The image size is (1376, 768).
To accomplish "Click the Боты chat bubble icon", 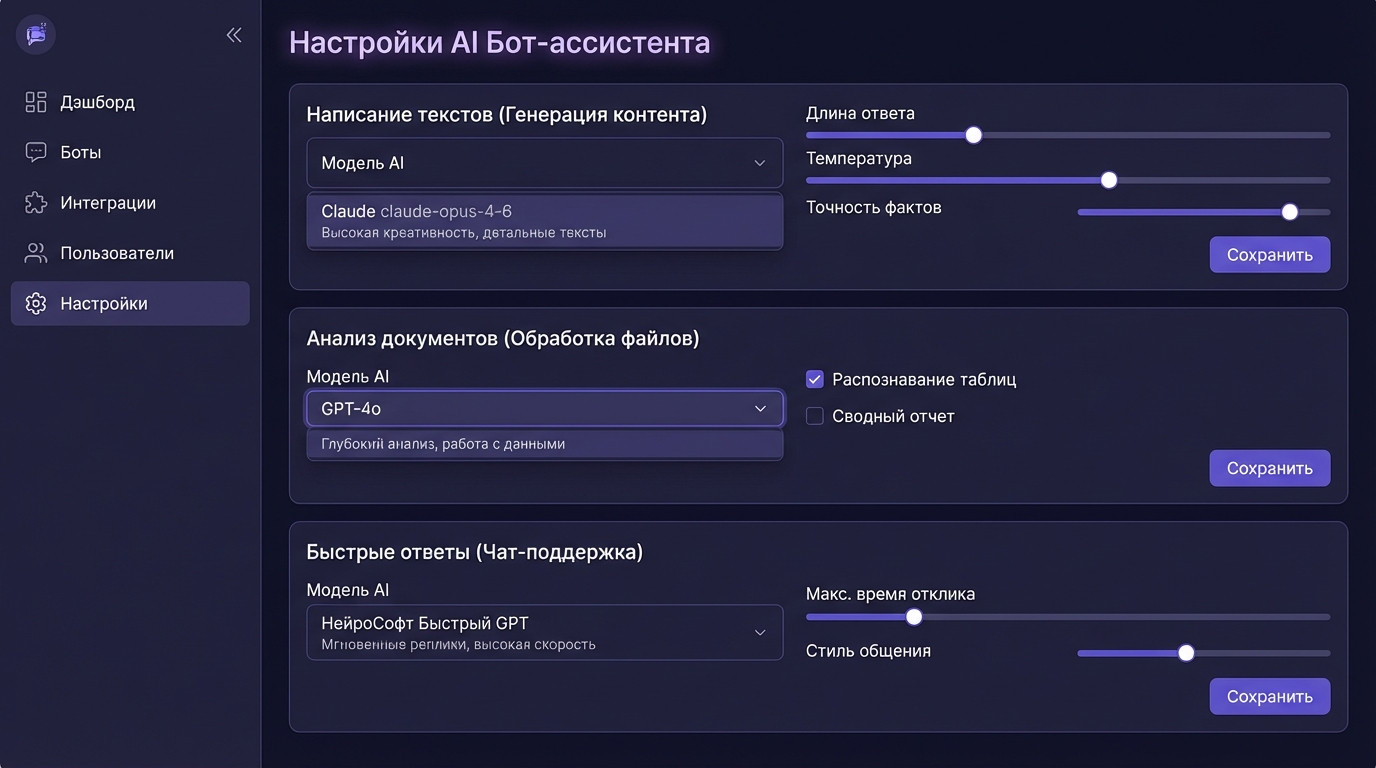I will [x=36, y=152].
